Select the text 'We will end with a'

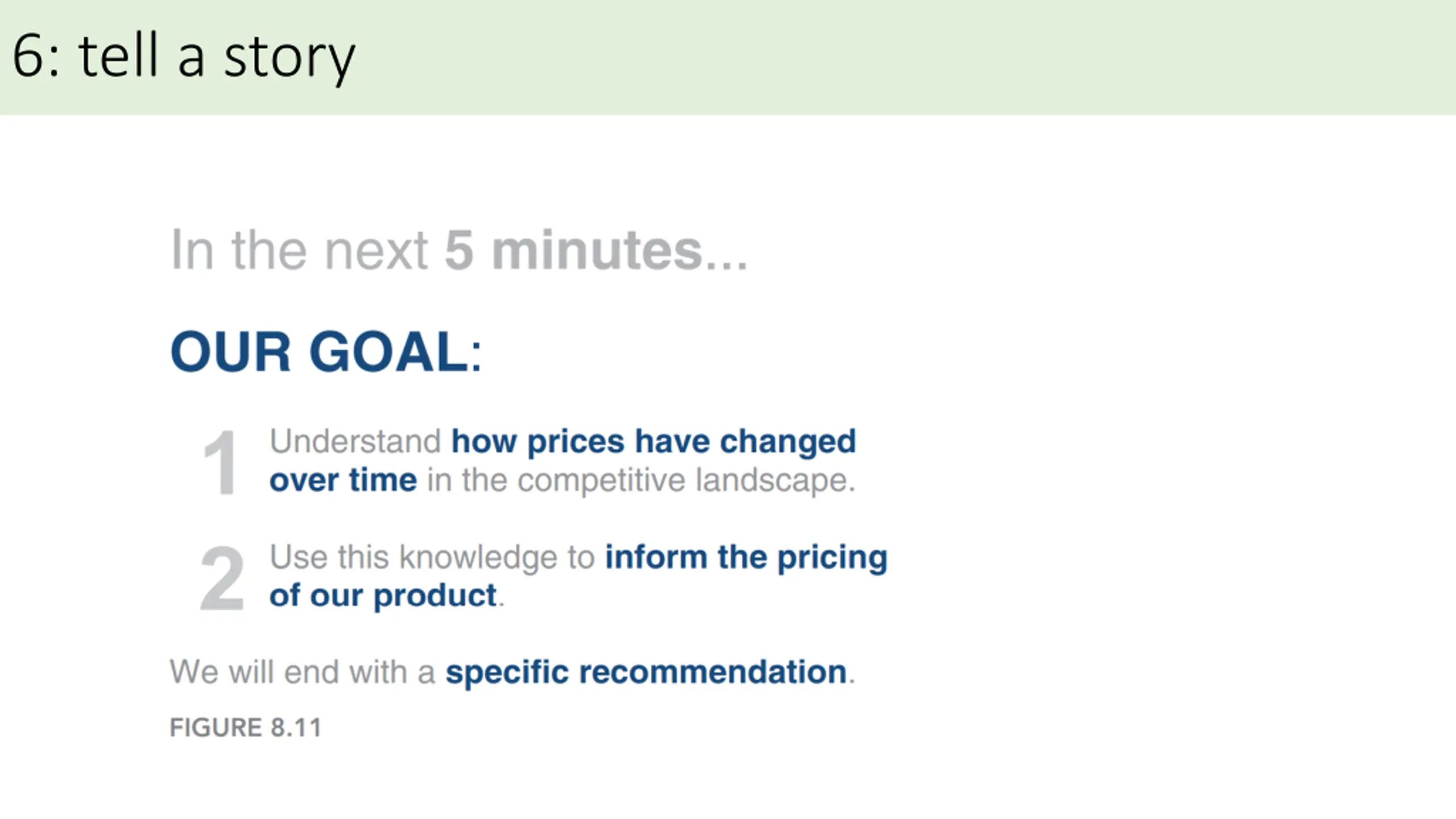click(303, 672)
